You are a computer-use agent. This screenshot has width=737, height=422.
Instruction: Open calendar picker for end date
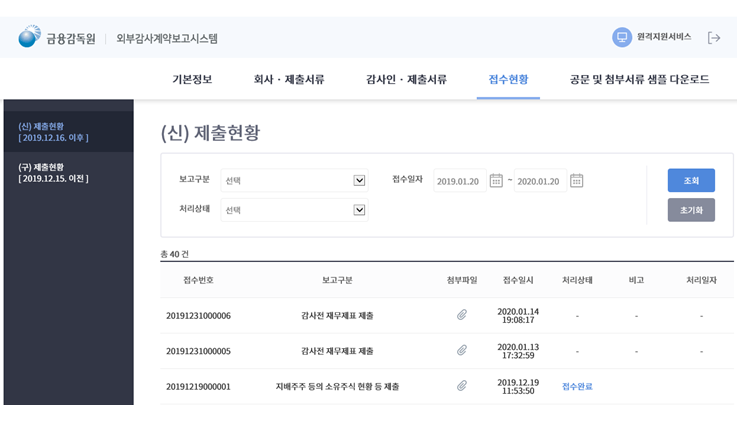click(x=576, y=181)
